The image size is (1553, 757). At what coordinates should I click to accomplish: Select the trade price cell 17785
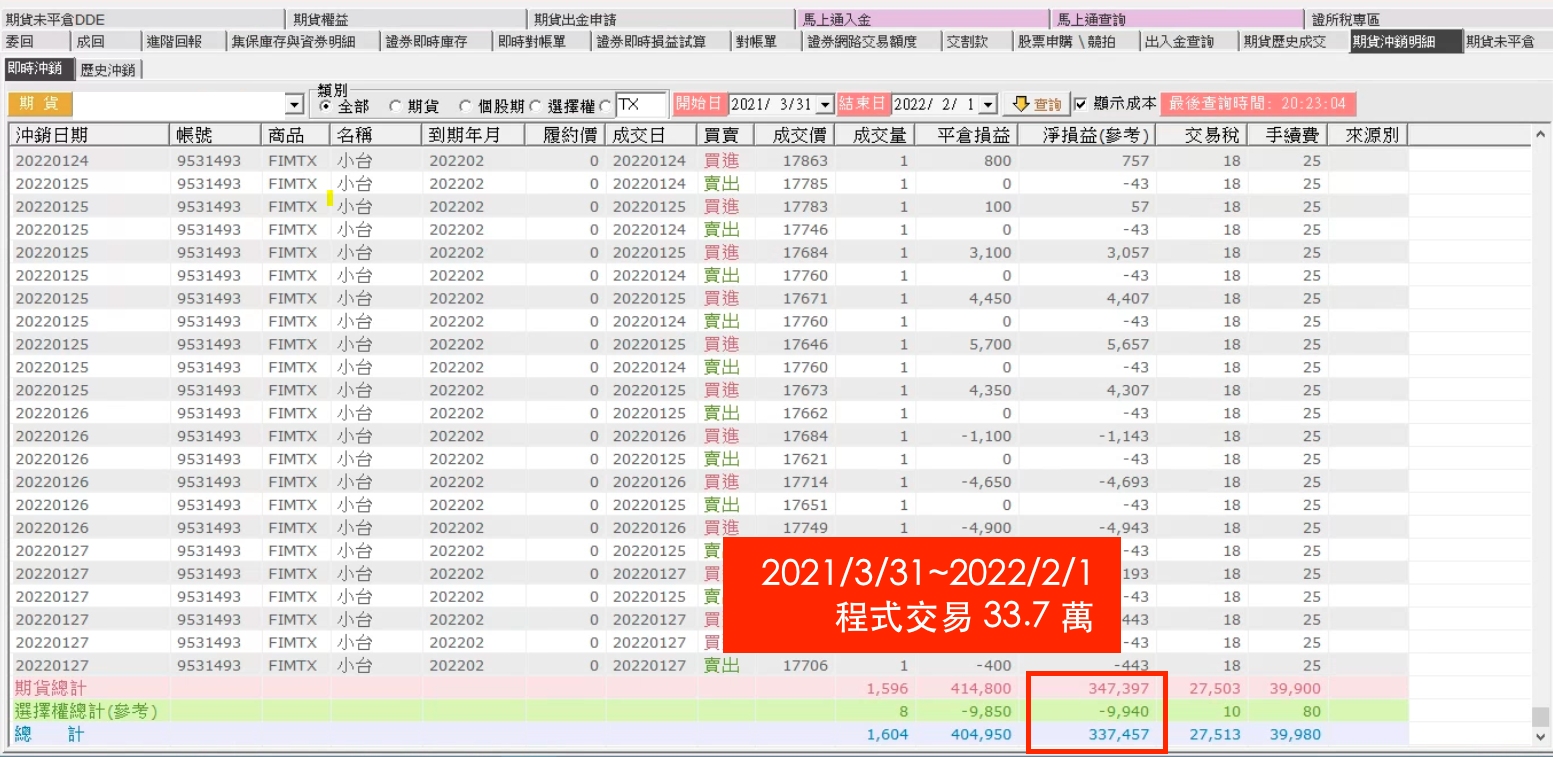805,184
